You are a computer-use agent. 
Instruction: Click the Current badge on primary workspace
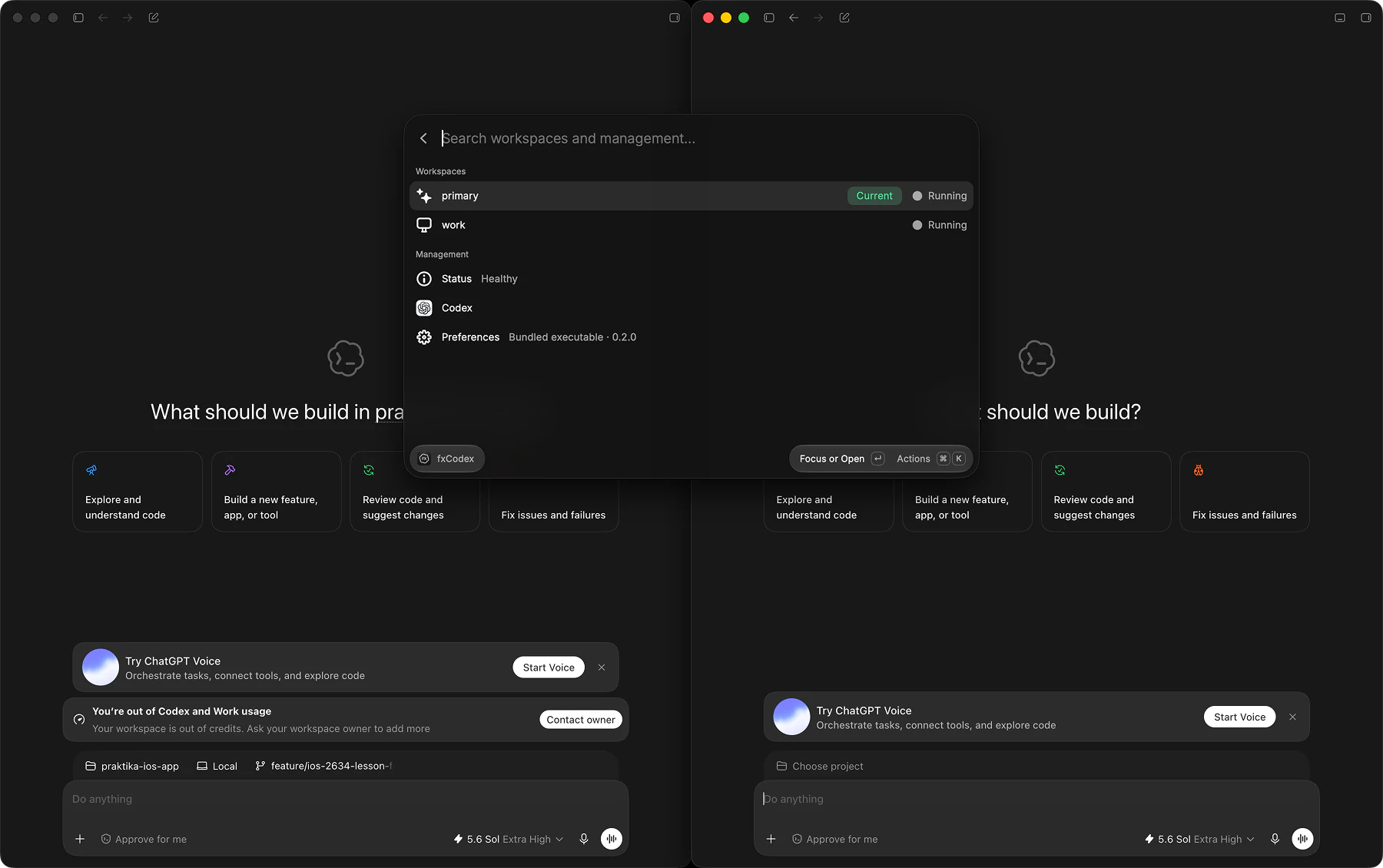(874, 196)
